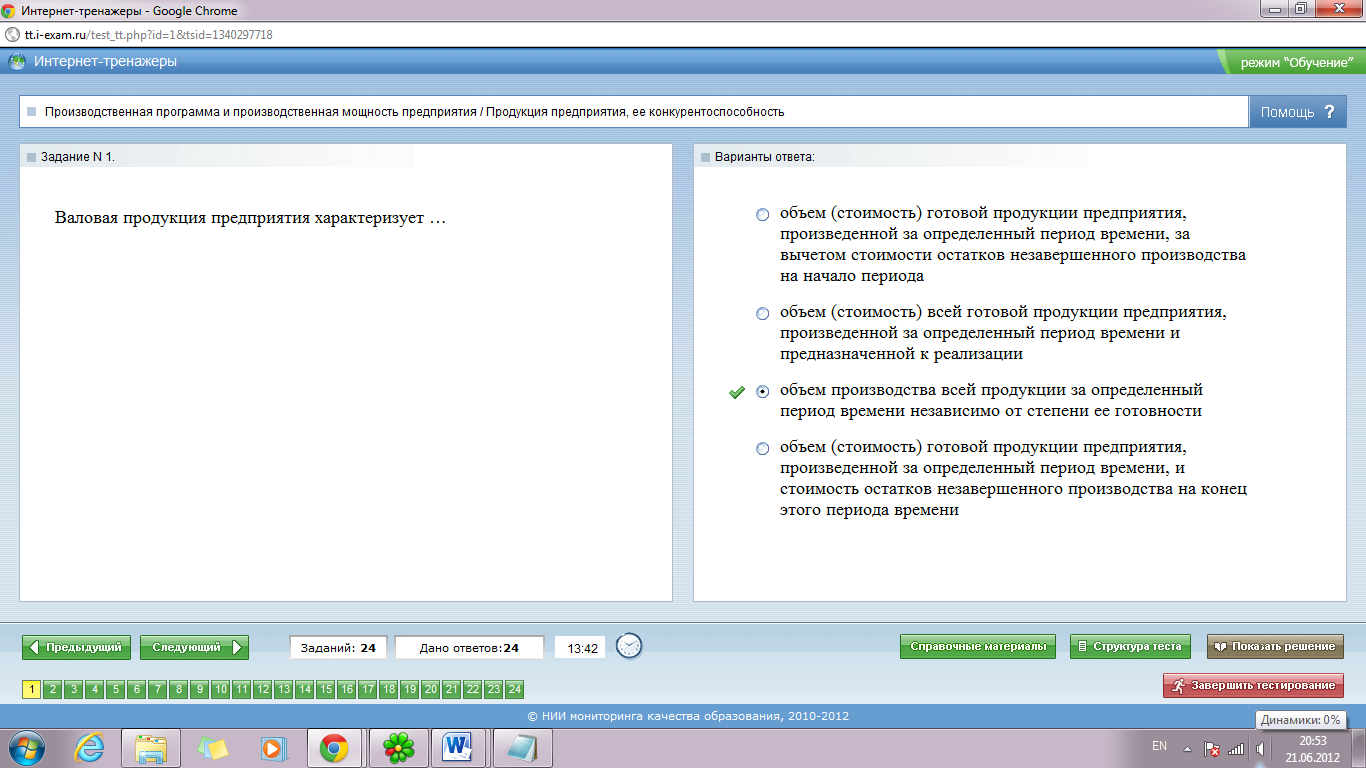Open the Action Center flag icon
Screen dimensions: 1366x768
coord(1211,747)
